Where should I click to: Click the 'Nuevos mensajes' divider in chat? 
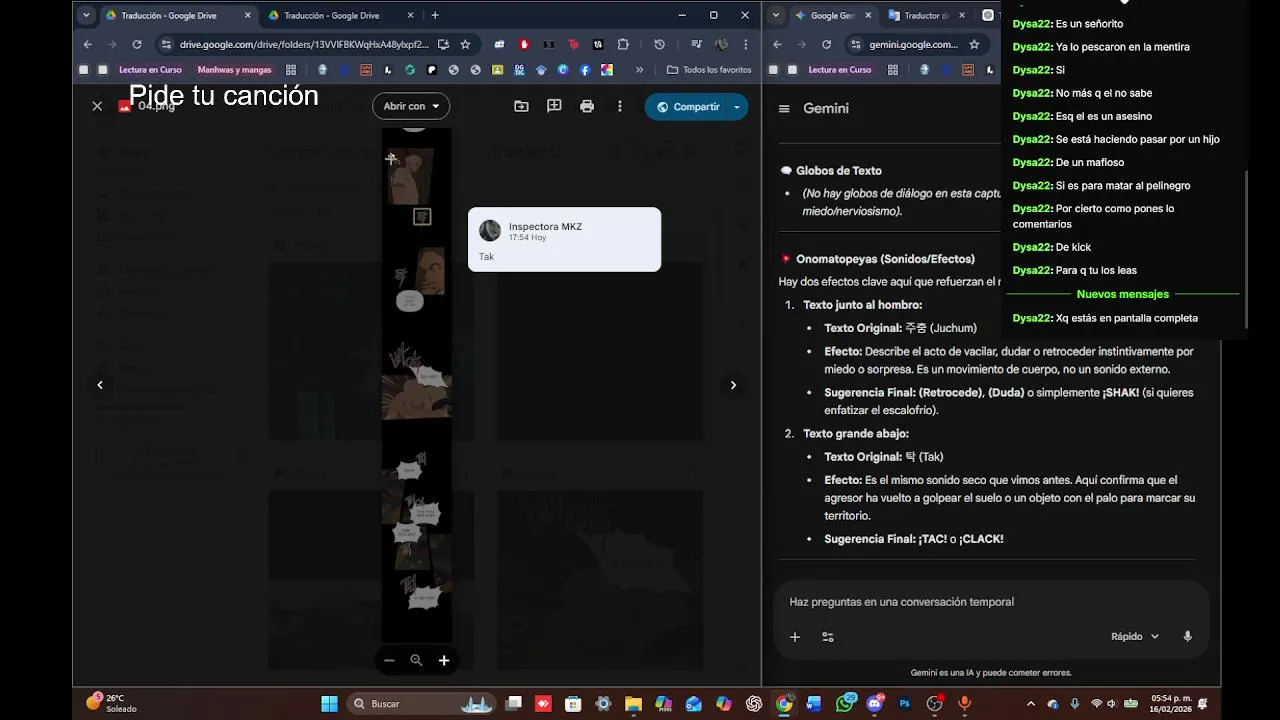tap(1123, 294)
